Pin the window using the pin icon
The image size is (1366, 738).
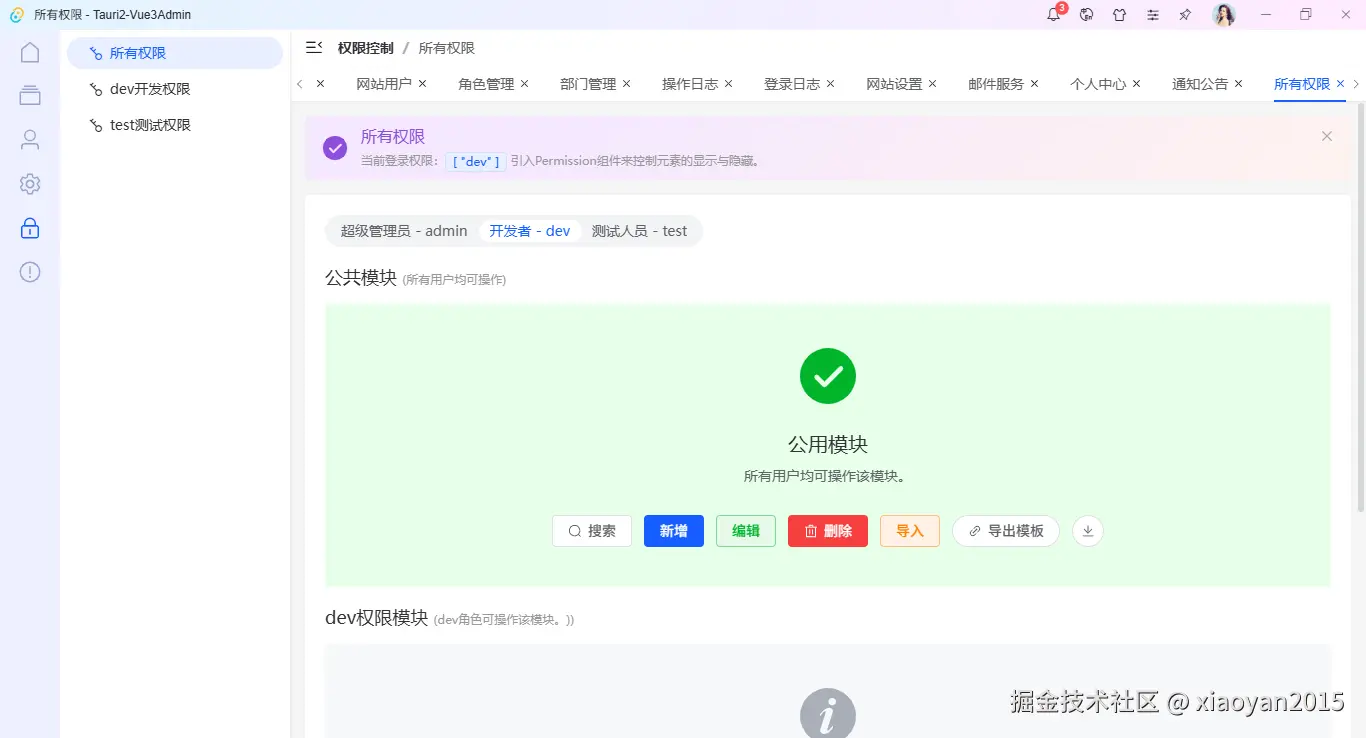tap(1185, 15)
